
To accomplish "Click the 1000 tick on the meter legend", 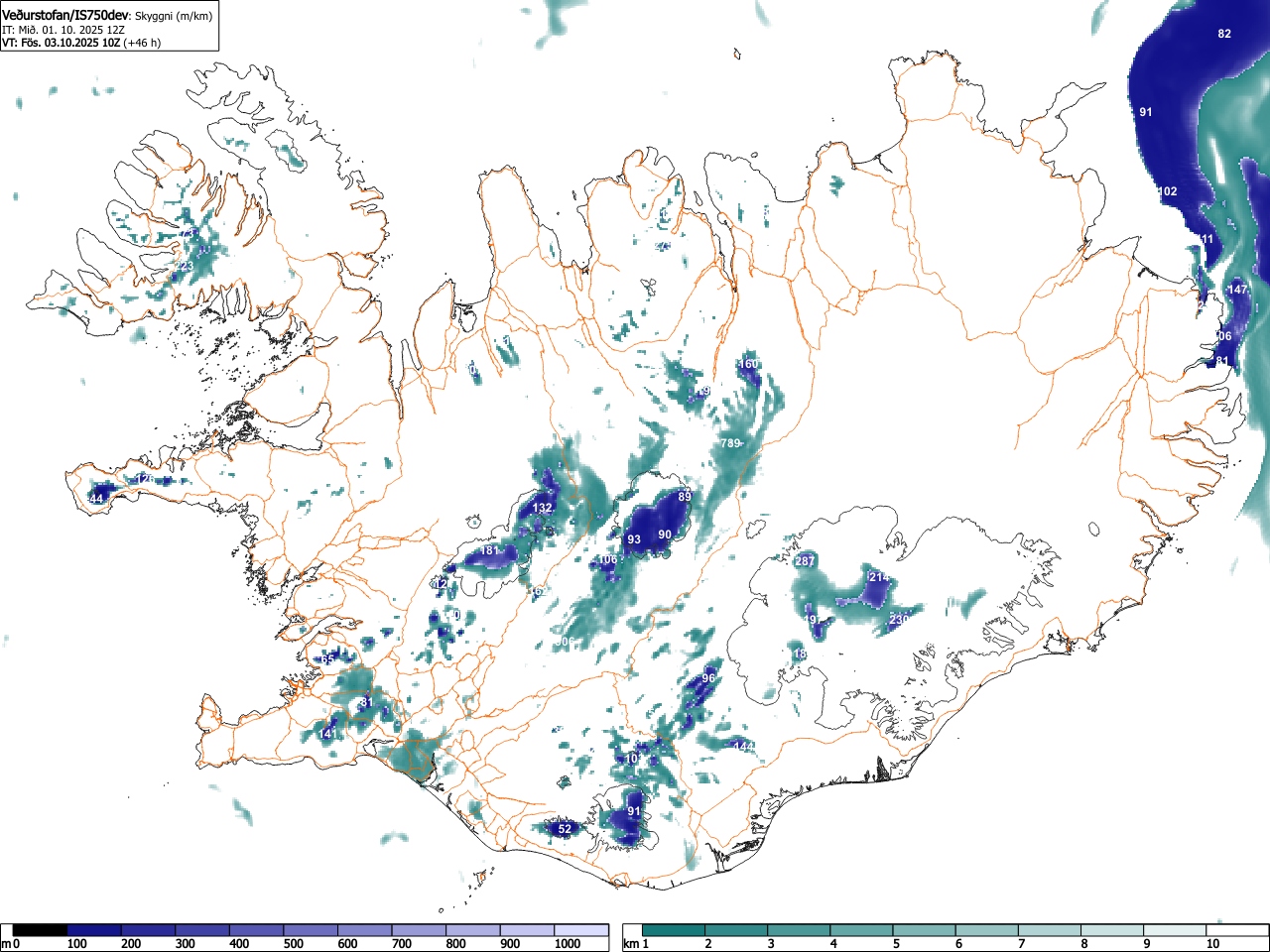I will [x=568, y=944].
